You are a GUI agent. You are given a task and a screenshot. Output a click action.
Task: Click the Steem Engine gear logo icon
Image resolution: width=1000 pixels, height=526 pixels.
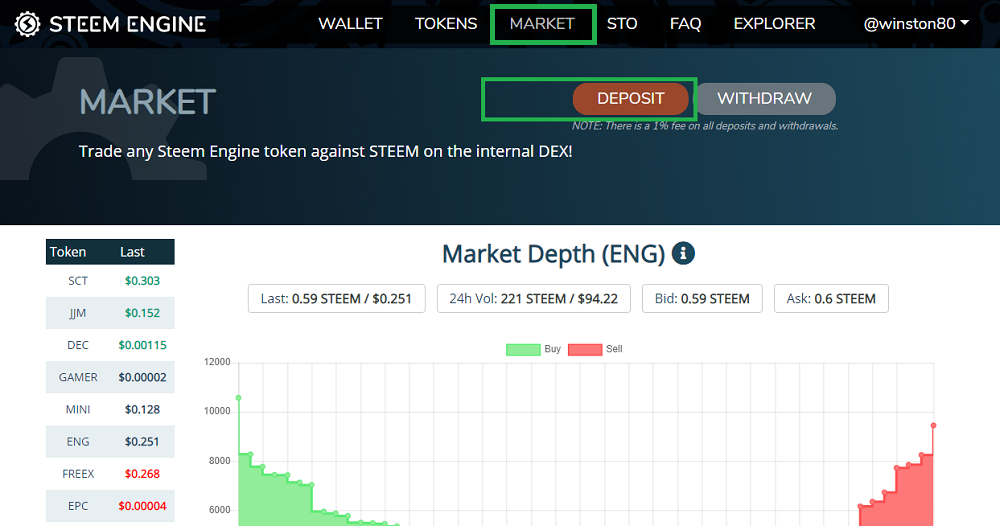(x=27, y=24)
